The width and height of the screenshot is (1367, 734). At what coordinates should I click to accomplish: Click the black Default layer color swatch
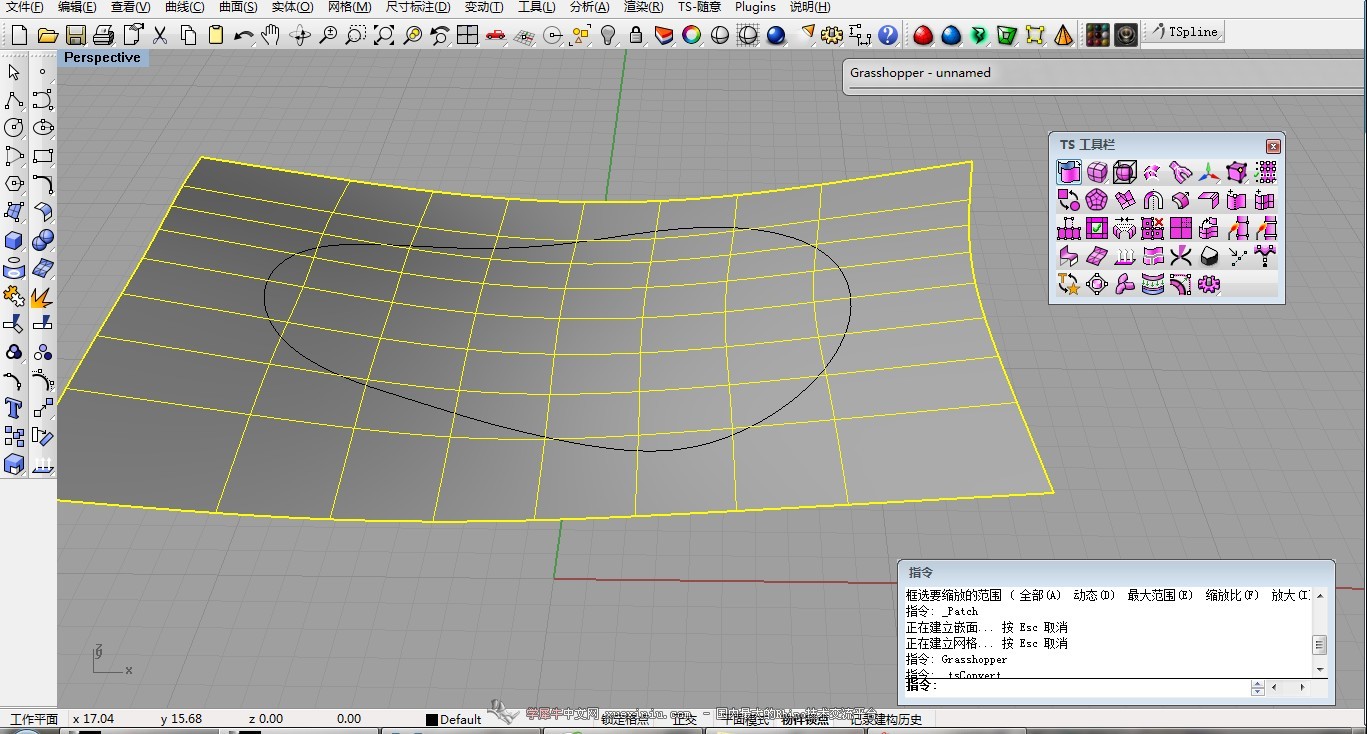click(431, 720)
